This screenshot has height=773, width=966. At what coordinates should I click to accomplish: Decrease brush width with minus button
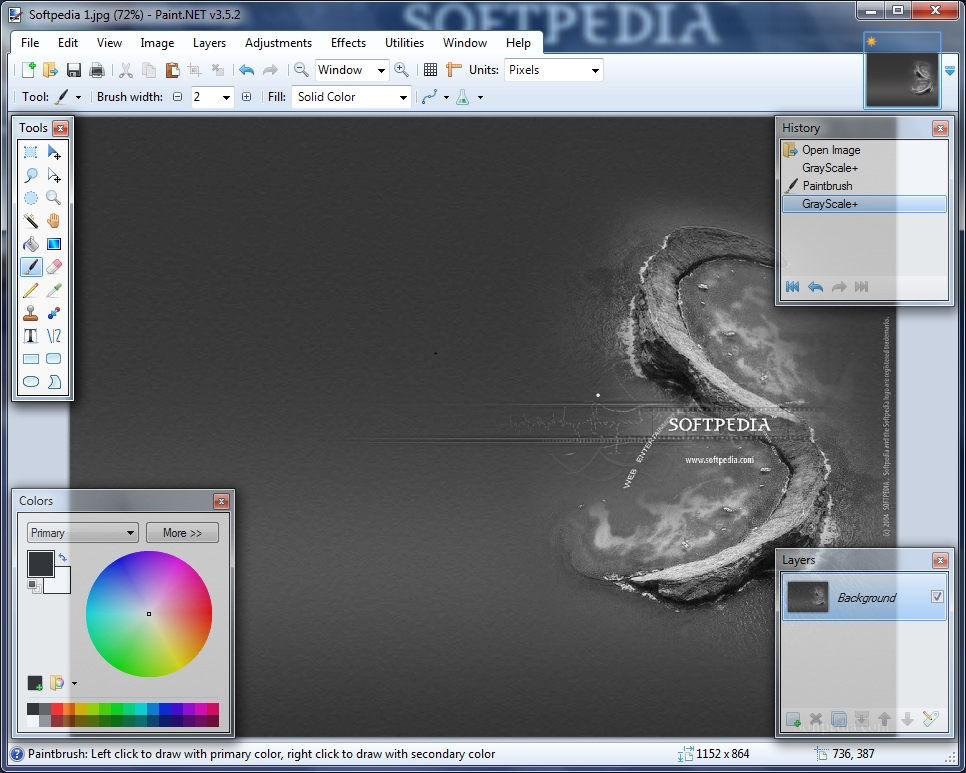point(177,97)
